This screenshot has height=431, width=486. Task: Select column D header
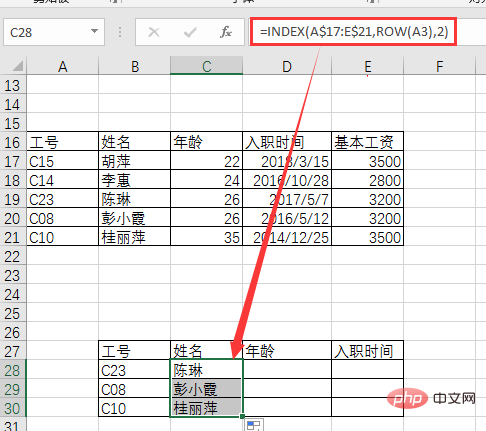pyautogui.click(x=287, y=66)
